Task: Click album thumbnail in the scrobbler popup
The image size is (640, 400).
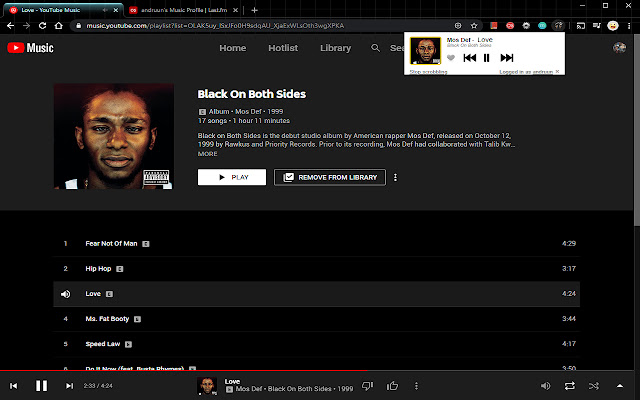Action: 425,51
